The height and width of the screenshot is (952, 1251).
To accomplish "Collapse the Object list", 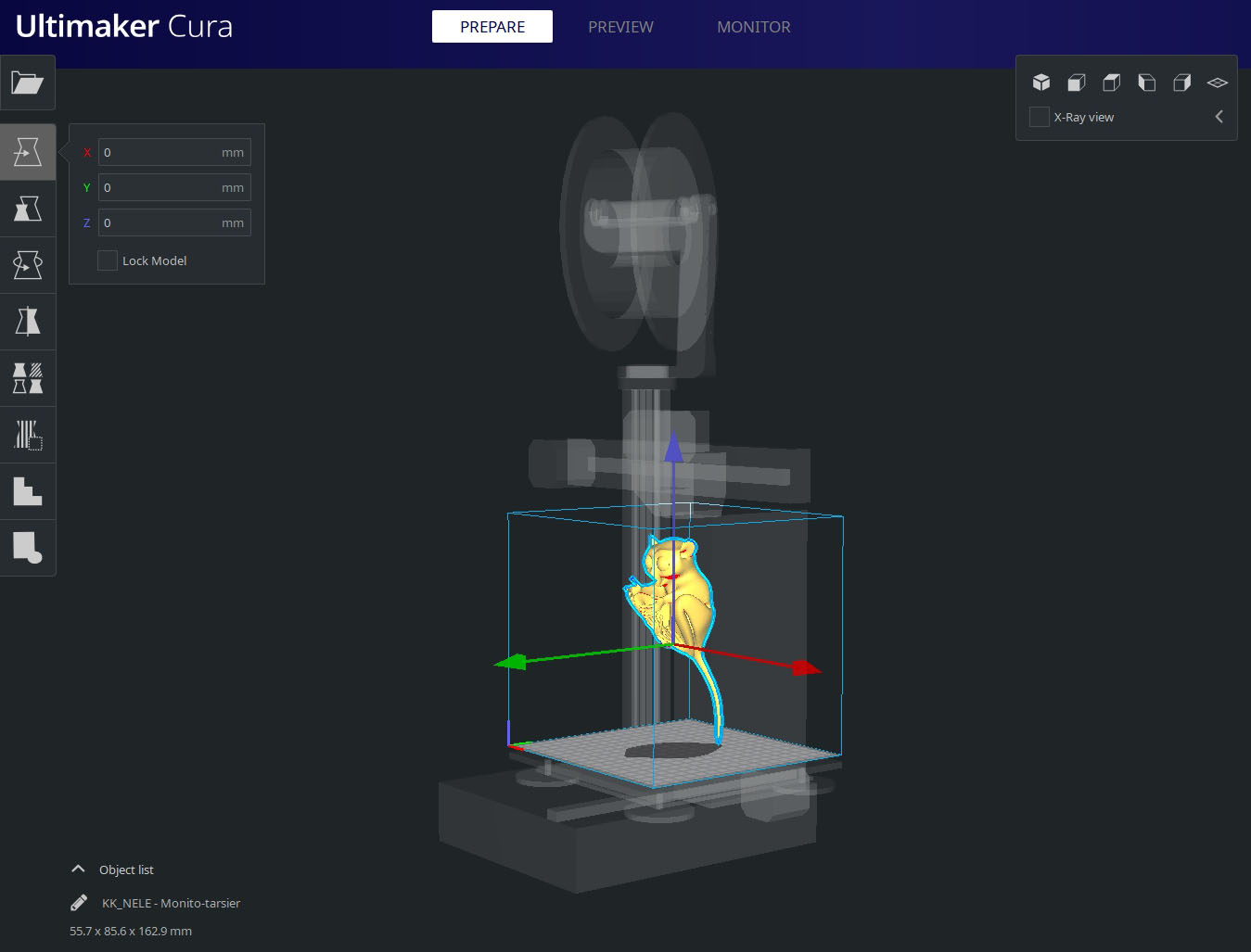I will [79, 869].
